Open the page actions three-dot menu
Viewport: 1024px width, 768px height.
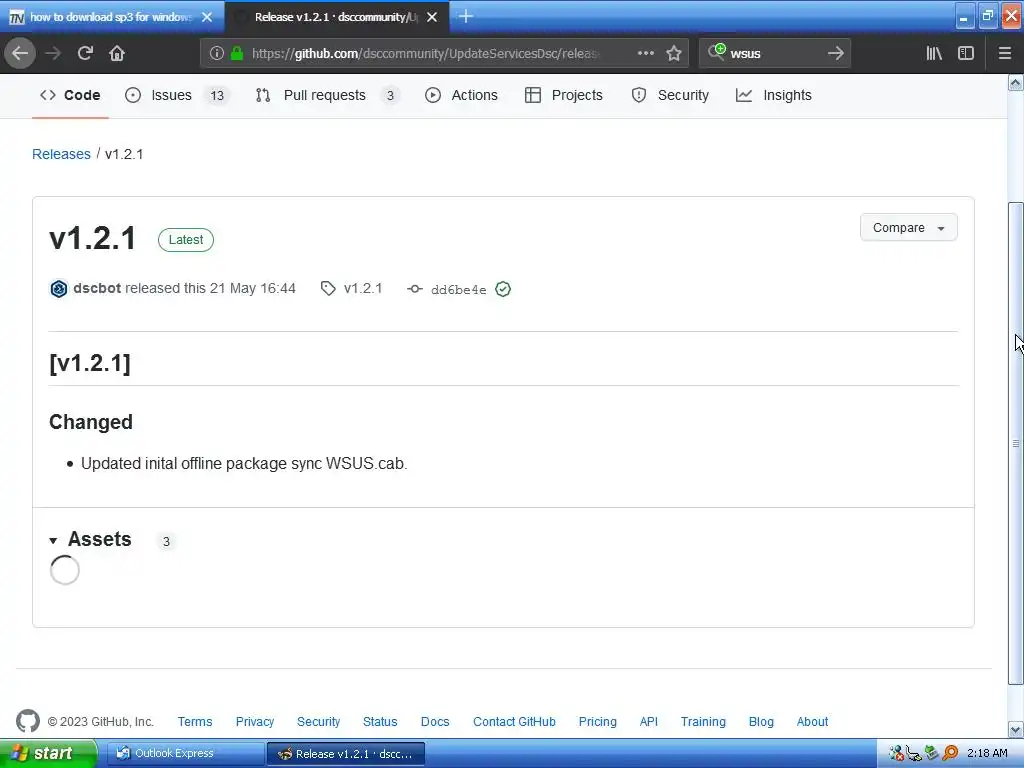[x=646, y=54]
